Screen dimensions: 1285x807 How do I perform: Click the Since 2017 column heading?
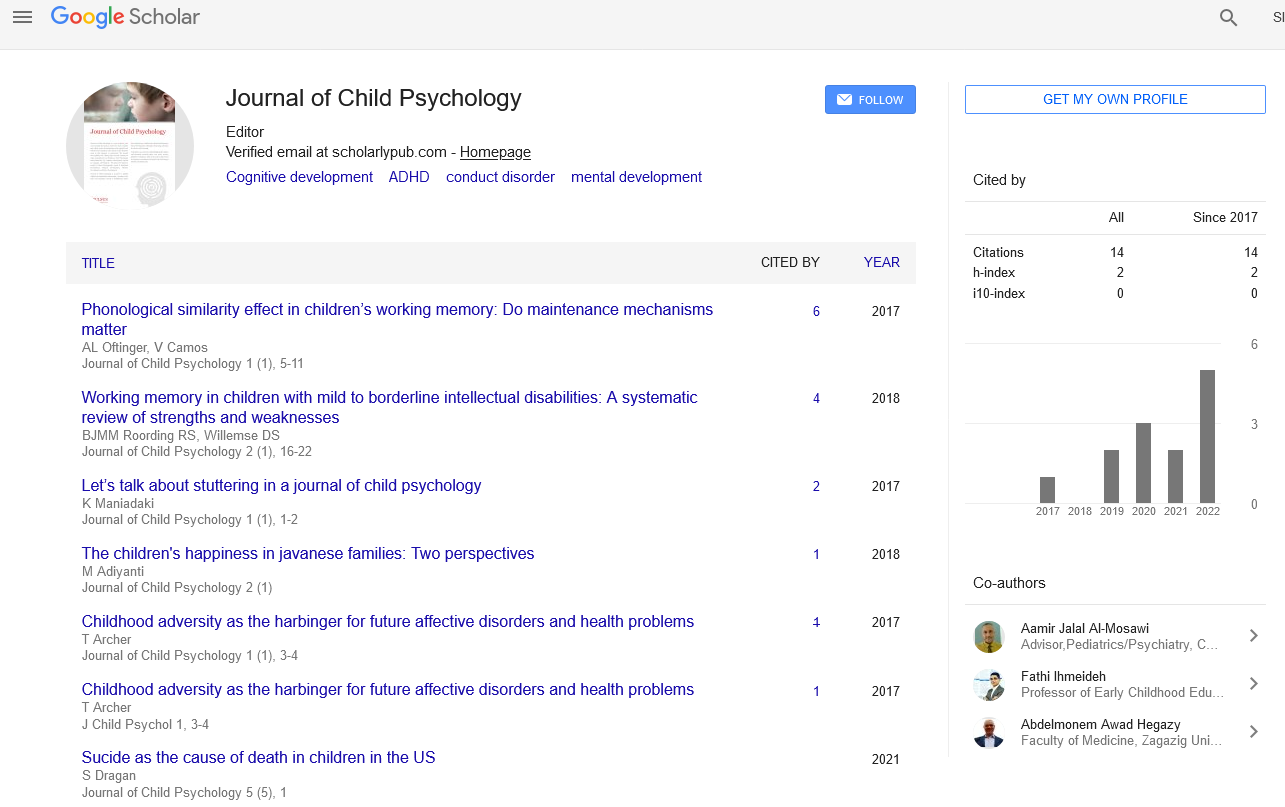coord(1225,217)
